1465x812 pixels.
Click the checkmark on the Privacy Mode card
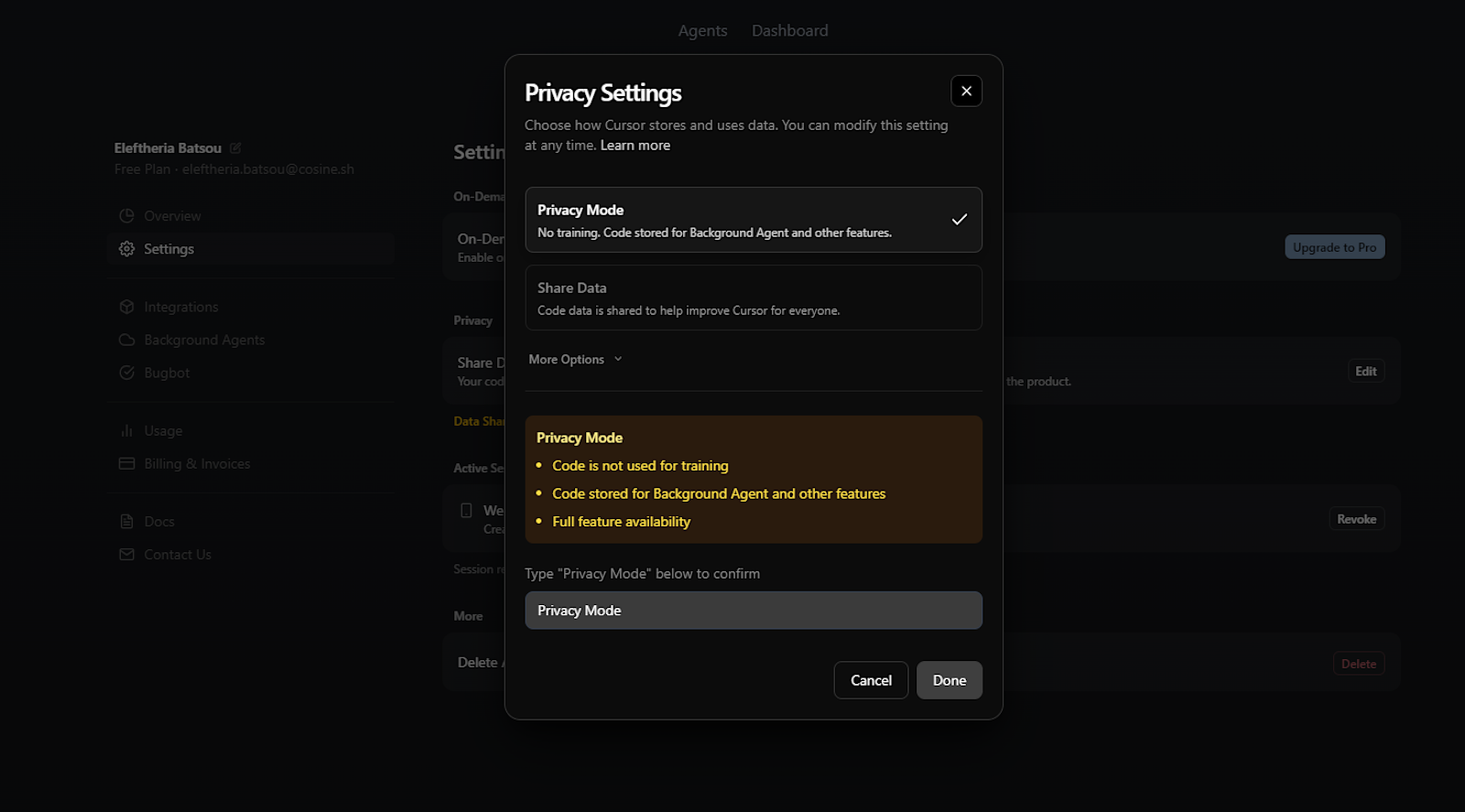[x=959, y=220]
